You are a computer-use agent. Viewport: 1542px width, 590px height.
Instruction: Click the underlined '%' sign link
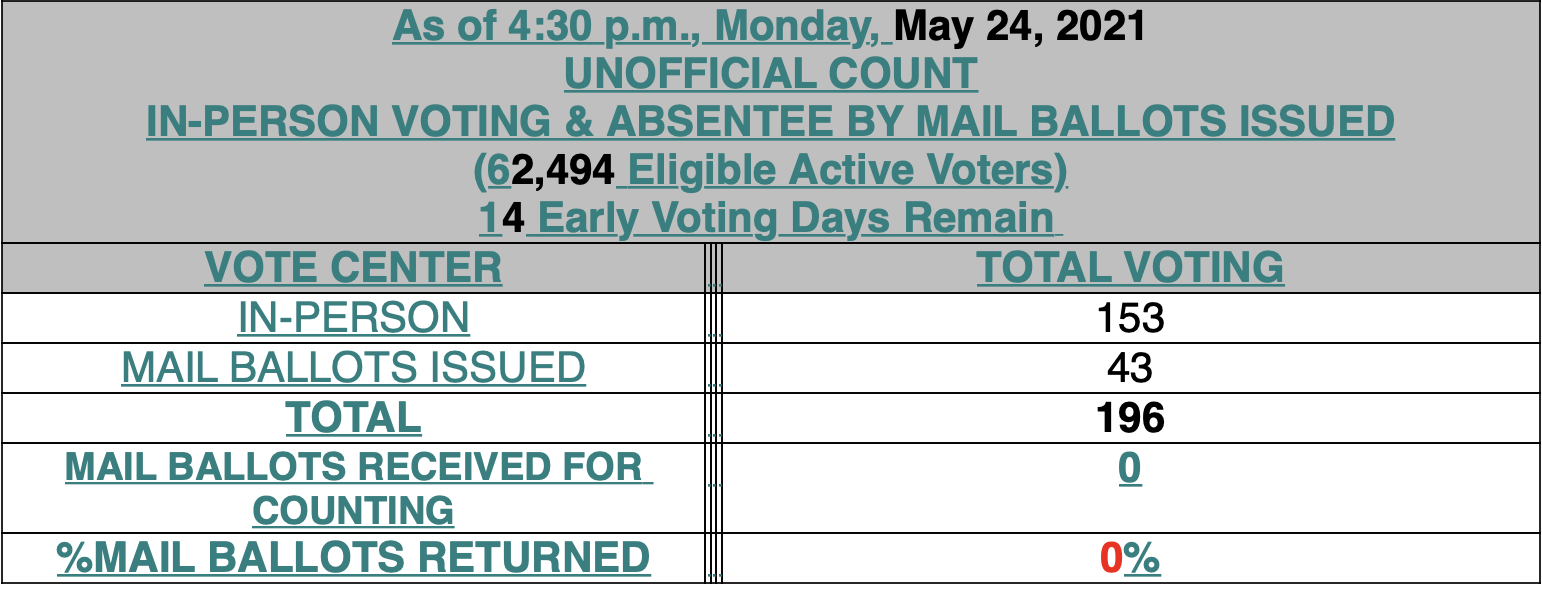pyautogui.click(x=1142, y=558)
